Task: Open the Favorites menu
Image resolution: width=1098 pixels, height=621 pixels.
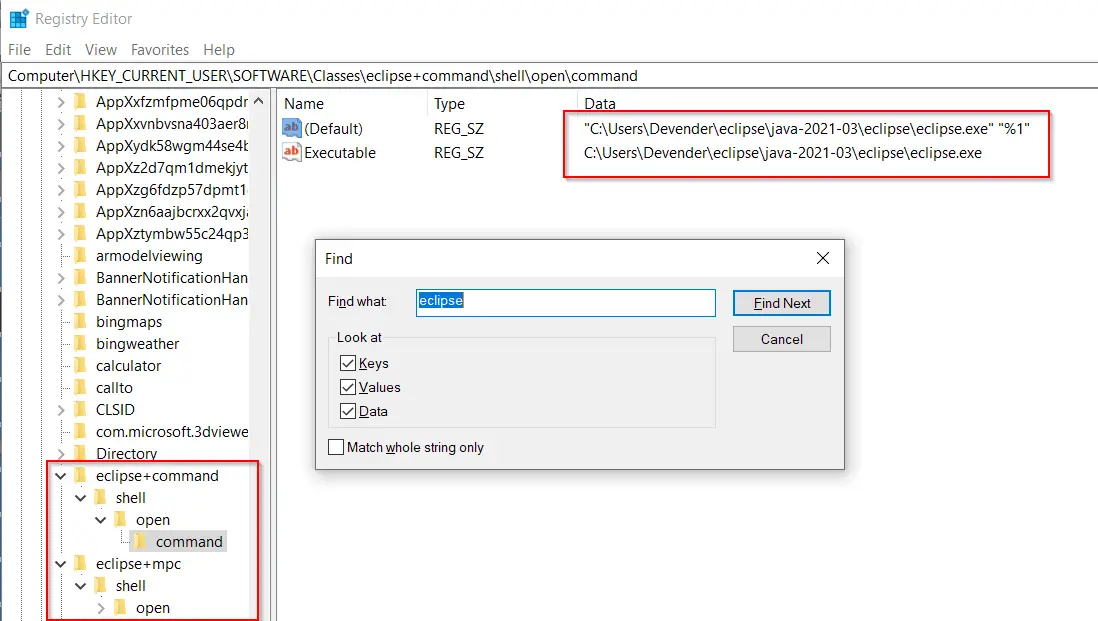Action: point(159,49)
